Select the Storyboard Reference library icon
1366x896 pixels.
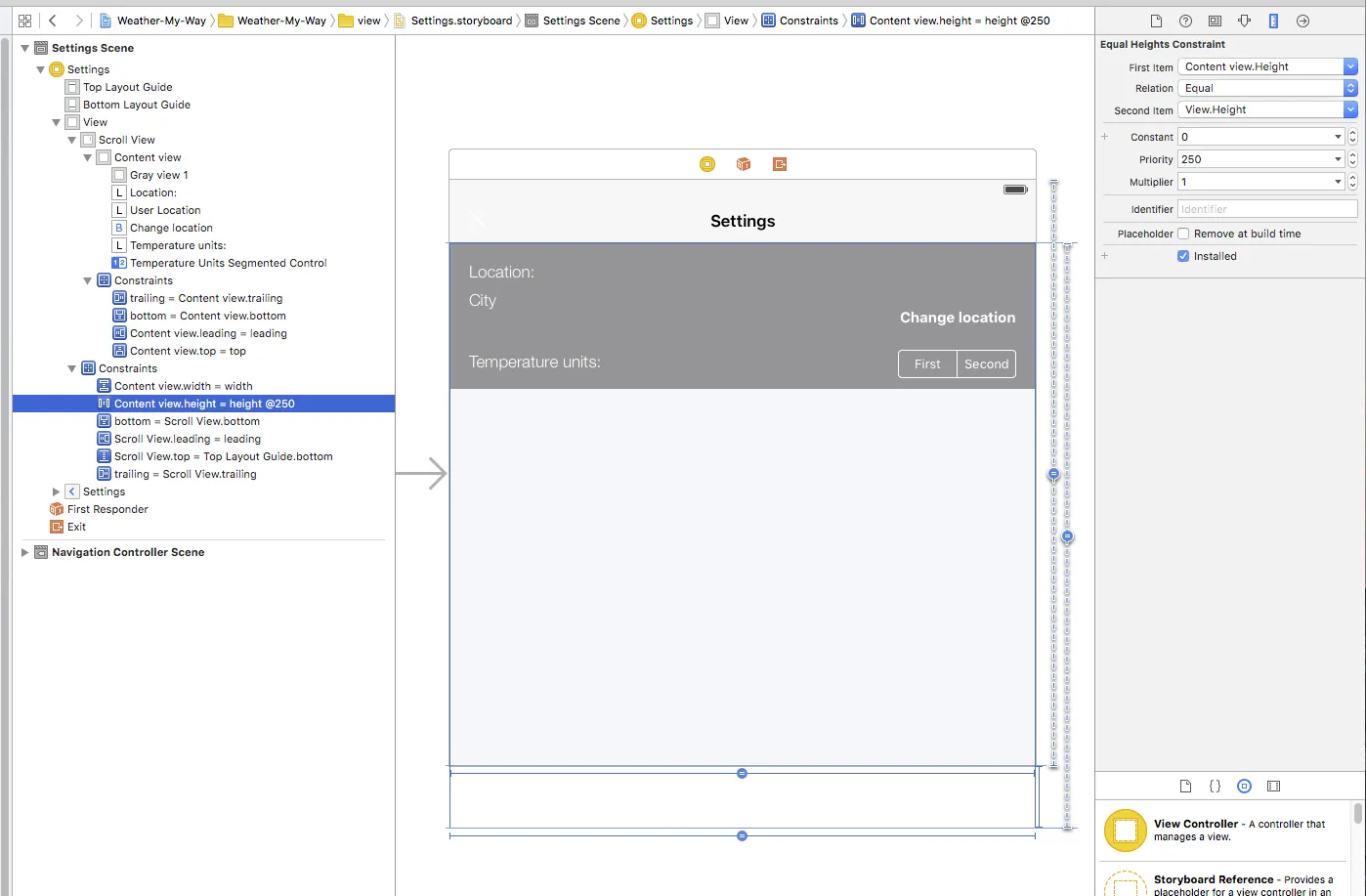pos(1125,883)
